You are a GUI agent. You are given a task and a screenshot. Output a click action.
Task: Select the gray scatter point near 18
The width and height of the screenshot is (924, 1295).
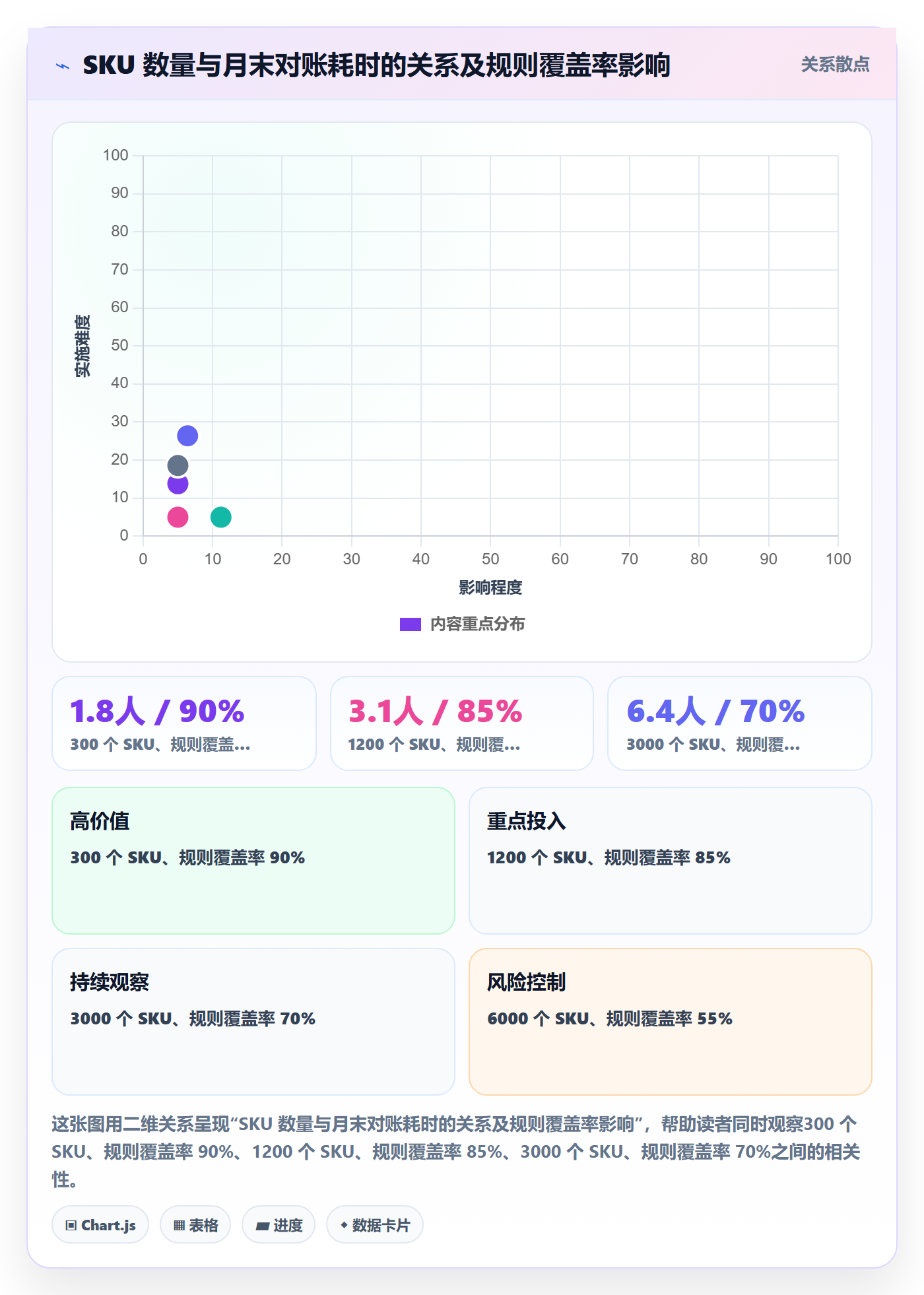(178, 465)
